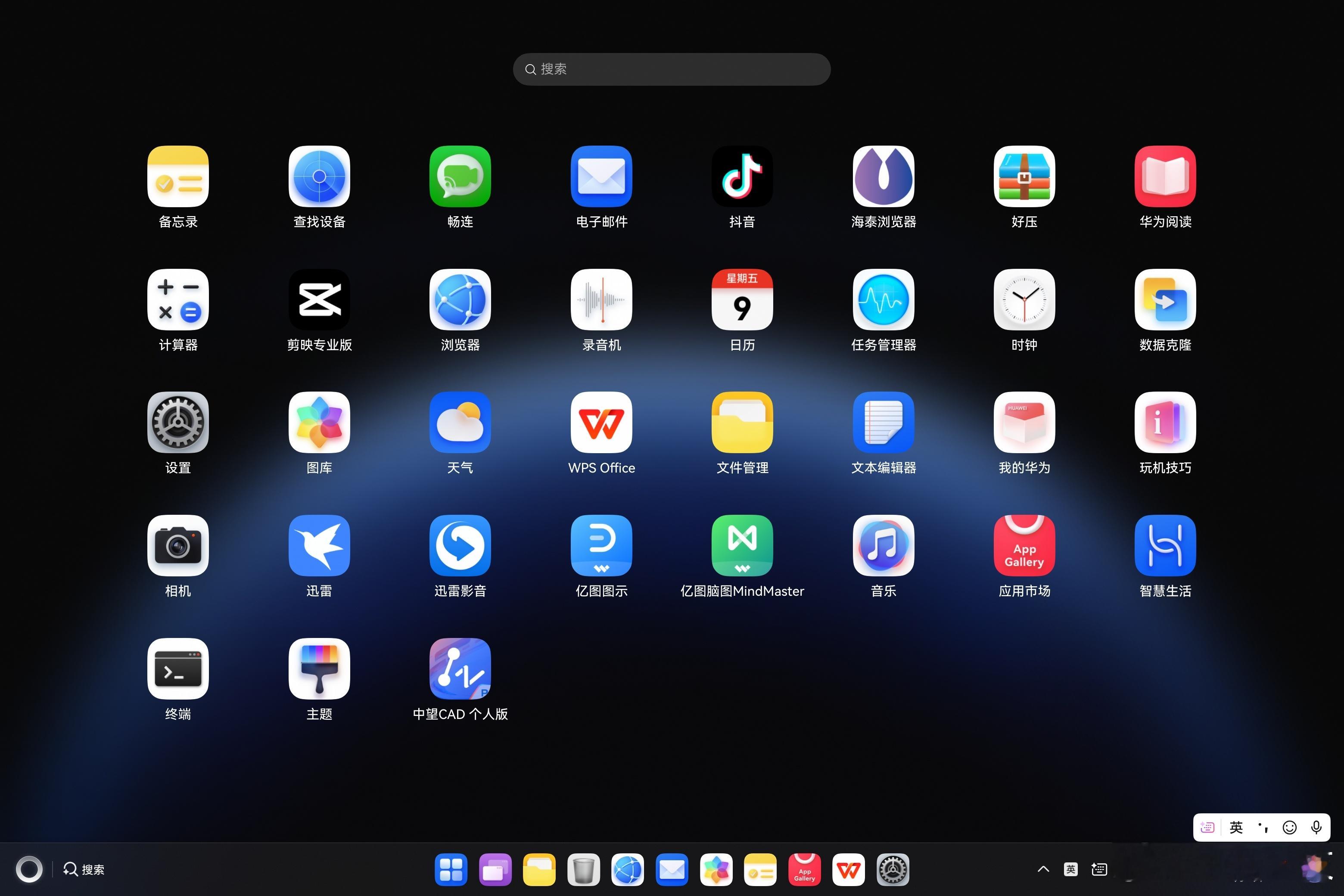This screenshot has height=896, width=1344.
Task: Open the yellow notes icon in dock
Action: 760,870
